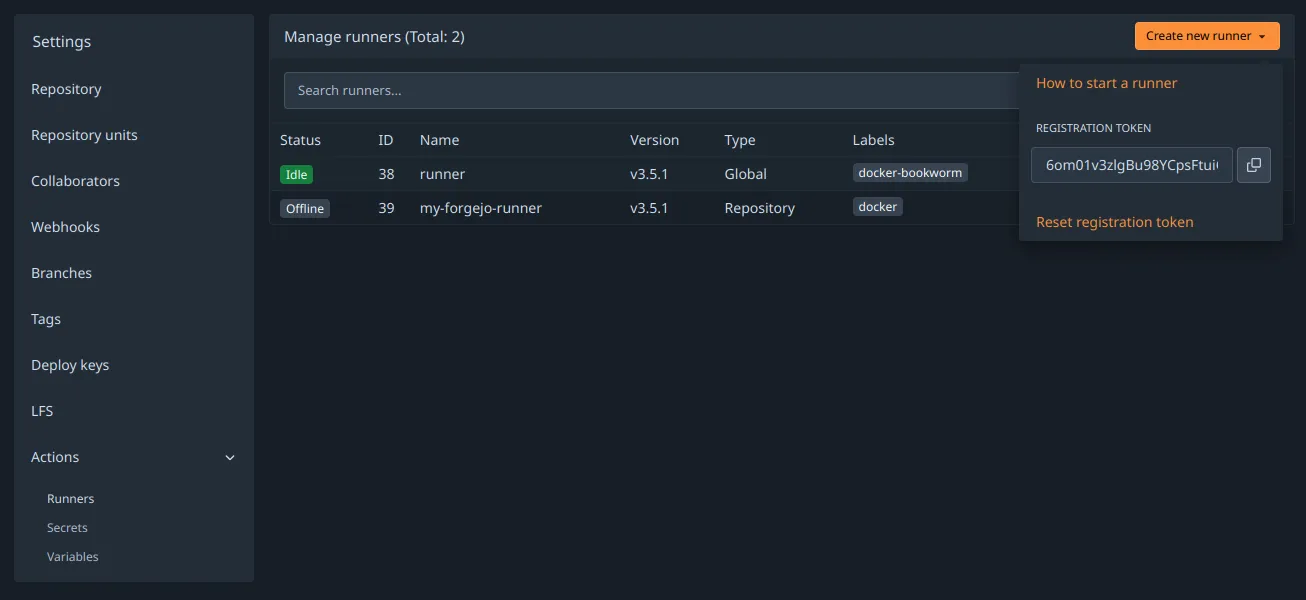Copy the registration token using copy icon
The image size is (1306, 600).
[x=1254, y=165]
